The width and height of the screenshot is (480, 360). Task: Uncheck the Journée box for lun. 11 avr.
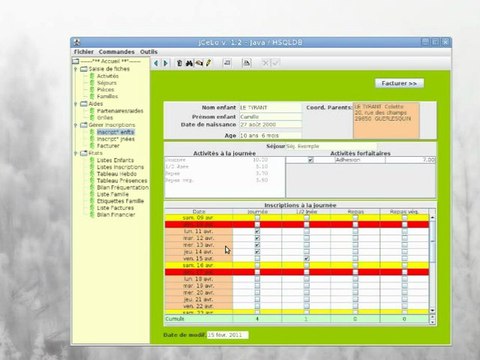[x=257, y=231]
